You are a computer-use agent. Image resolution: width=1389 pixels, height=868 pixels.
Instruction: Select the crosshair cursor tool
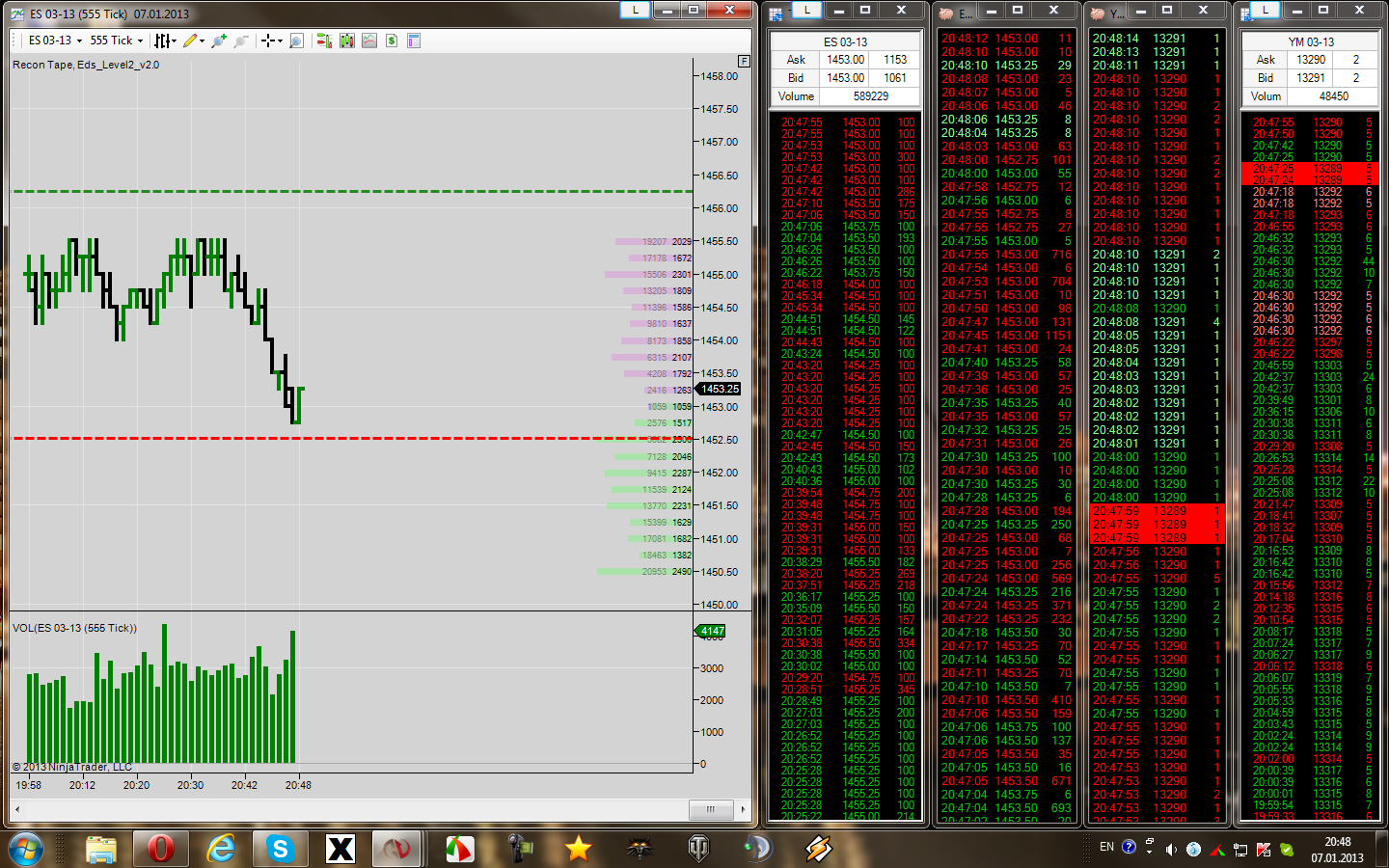[x=268, y=41]
